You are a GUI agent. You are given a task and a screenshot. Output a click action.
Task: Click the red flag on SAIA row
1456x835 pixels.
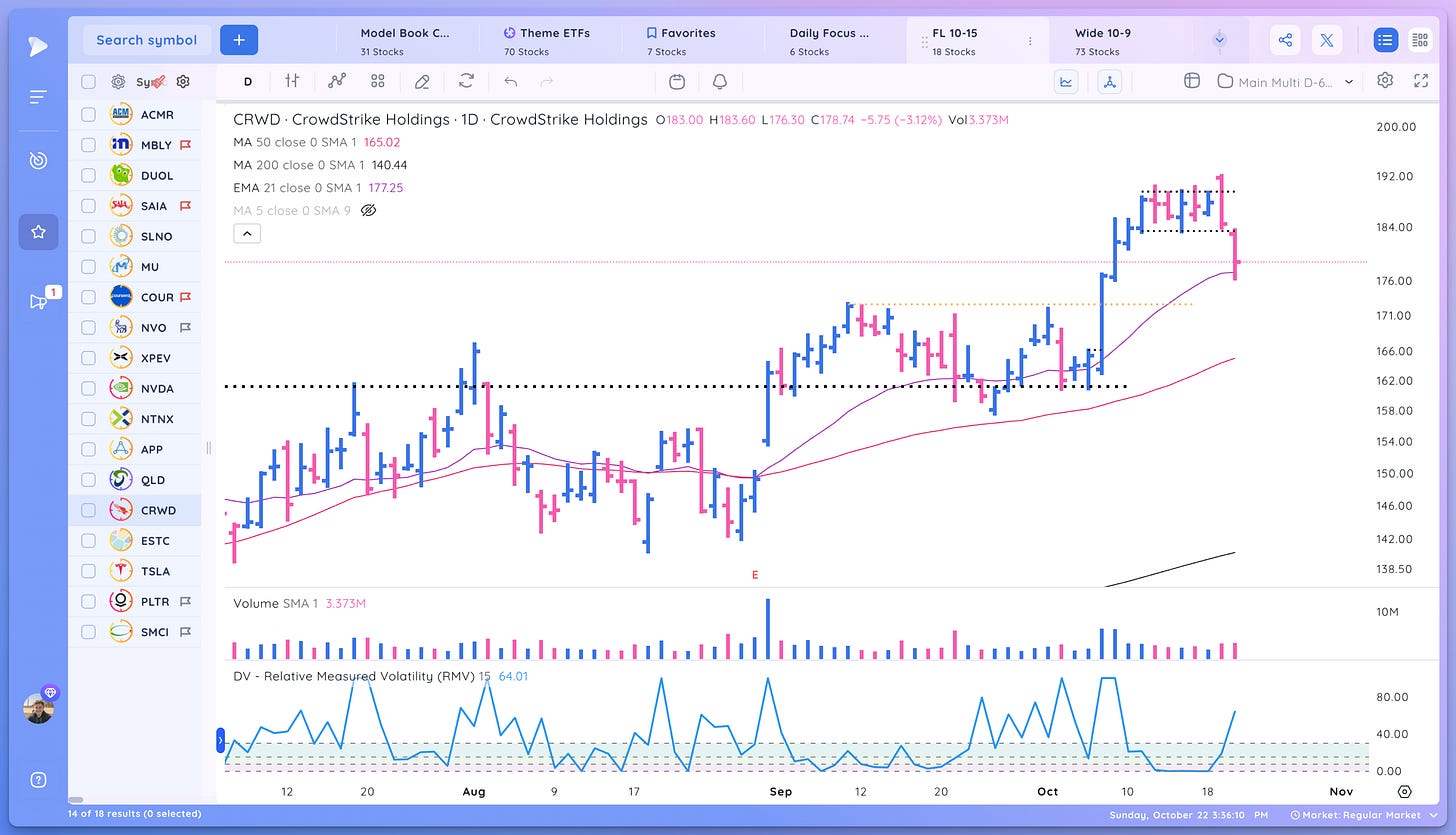[185, 206]
